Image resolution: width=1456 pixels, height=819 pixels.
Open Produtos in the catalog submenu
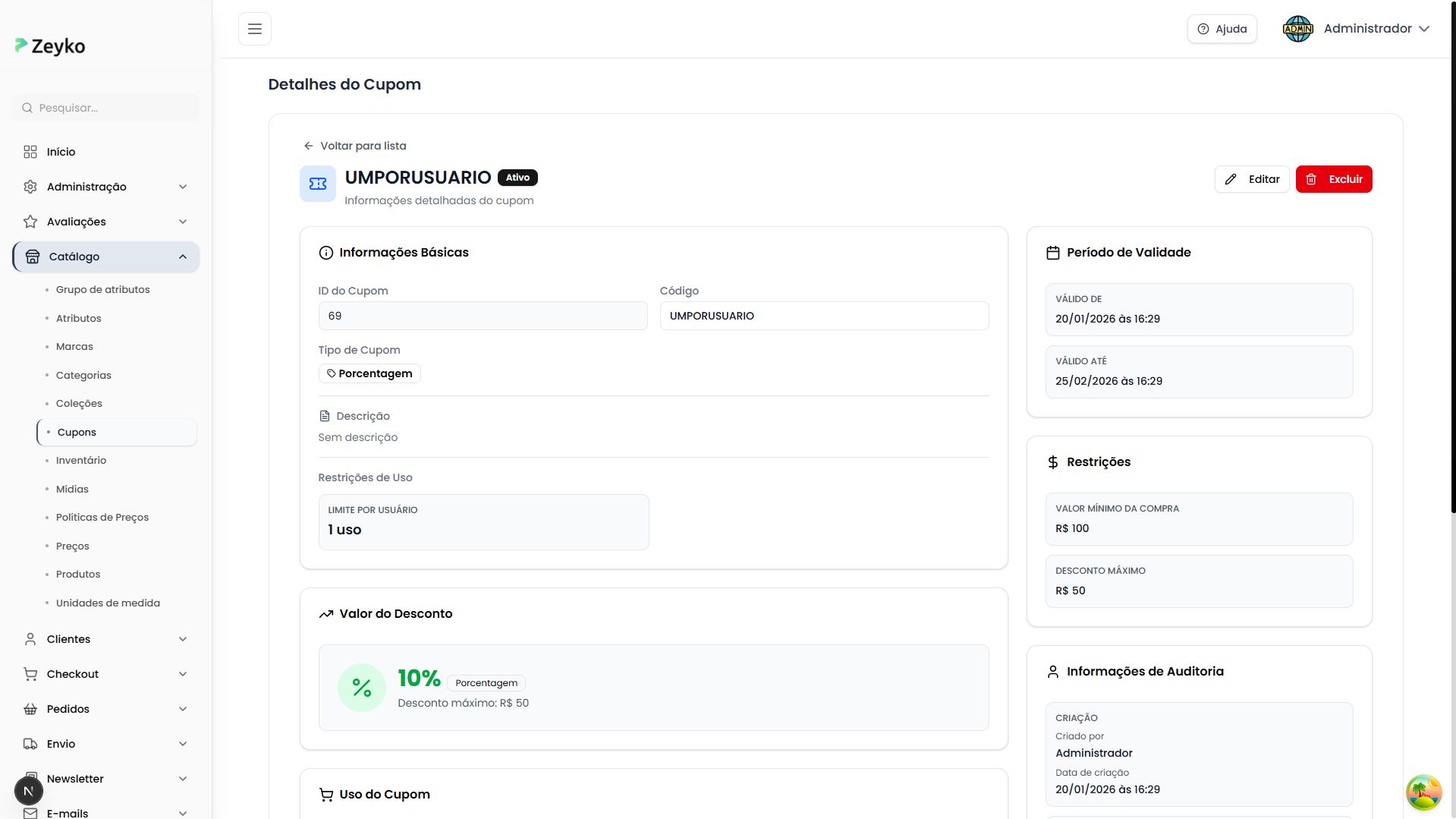click(x=78, y=574)
